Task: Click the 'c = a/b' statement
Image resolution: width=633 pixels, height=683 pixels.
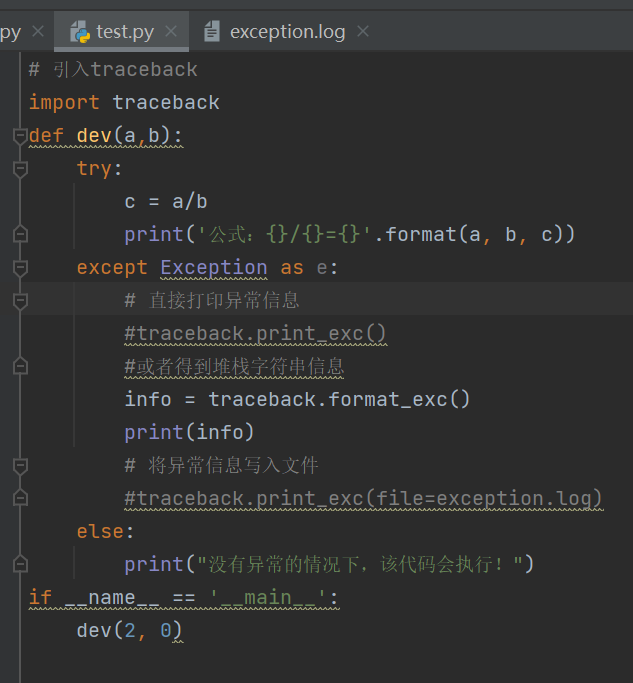Action: click(166, 202)
